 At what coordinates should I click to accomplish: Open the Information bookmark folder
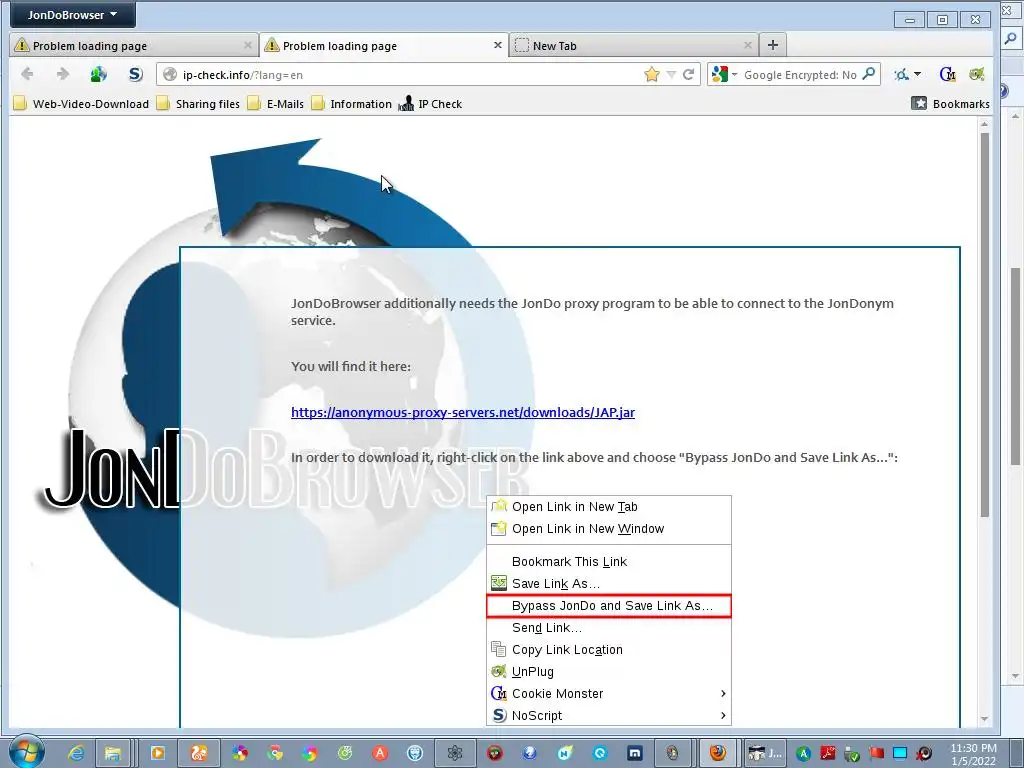click(351, 104)
